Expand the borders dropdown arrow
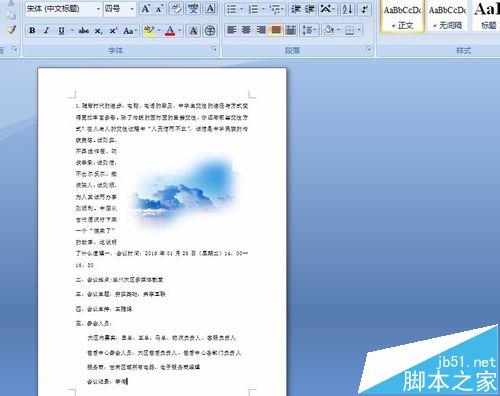 359,30
